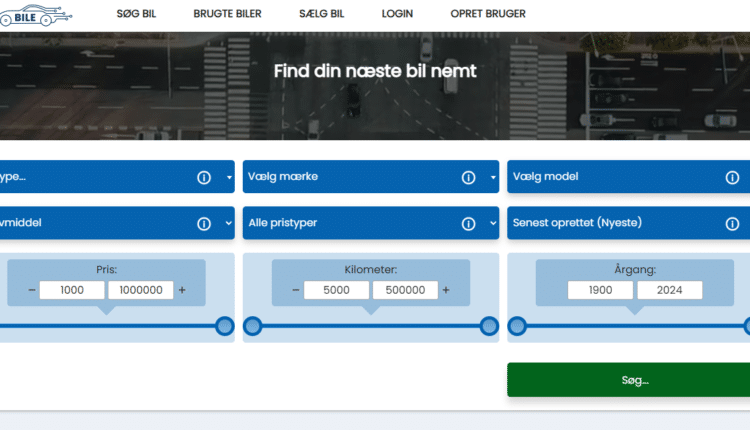
Task: Expand the Alle pristyper dropdown
Action: point(350,223)
